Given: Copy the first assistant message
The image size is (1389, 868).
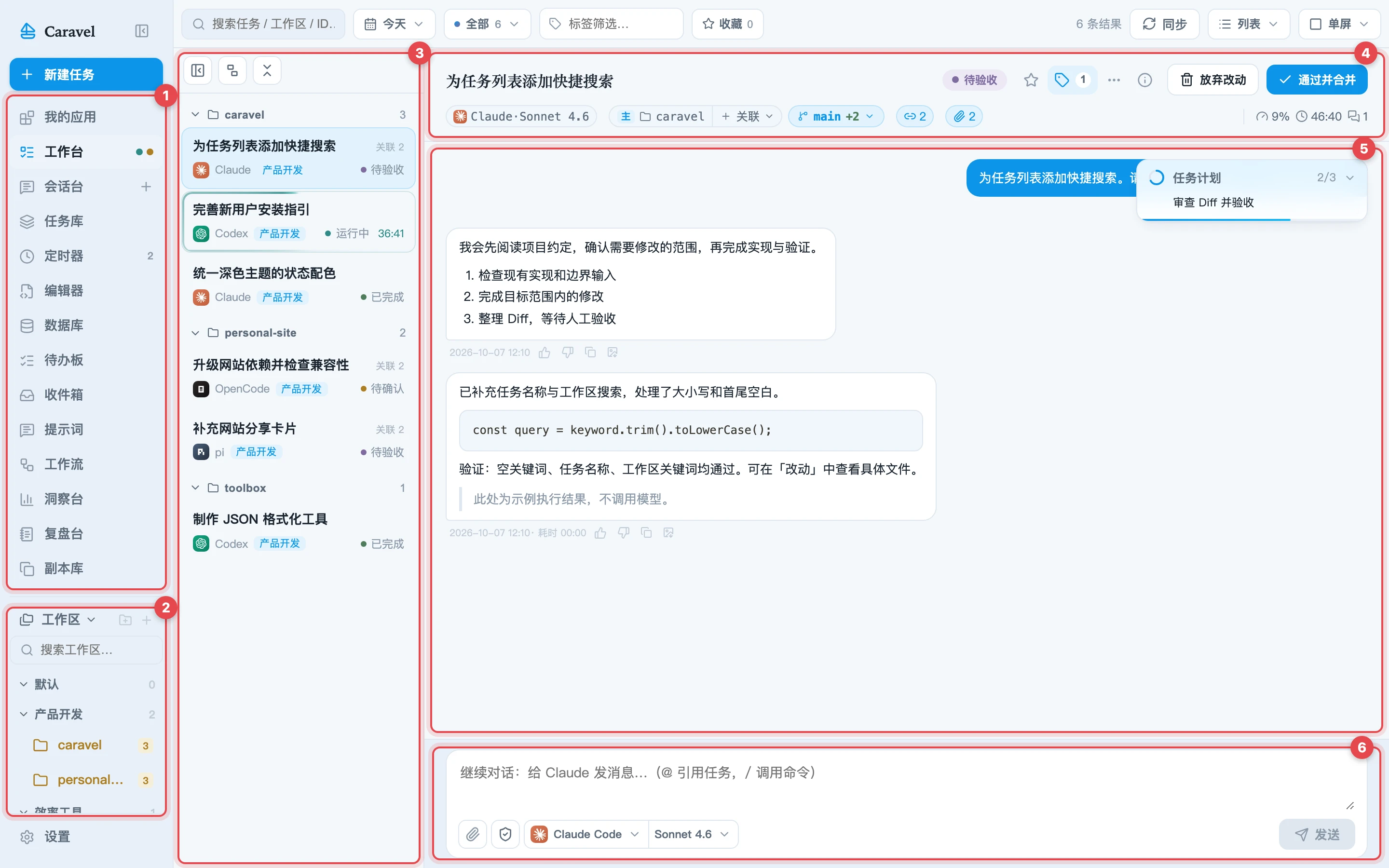Looking at the screenshot, I should 590,353.
